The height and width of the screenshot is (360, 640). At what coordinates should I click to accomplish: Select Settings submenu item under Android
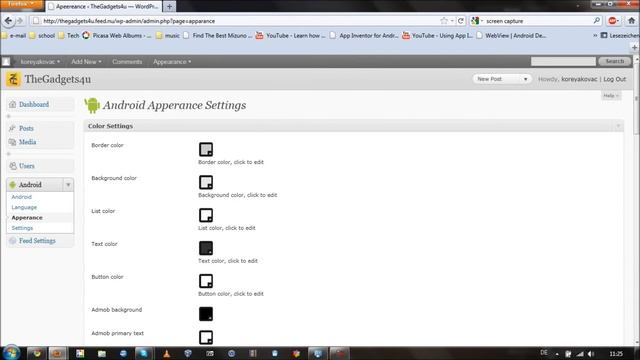tap(22, 228)
